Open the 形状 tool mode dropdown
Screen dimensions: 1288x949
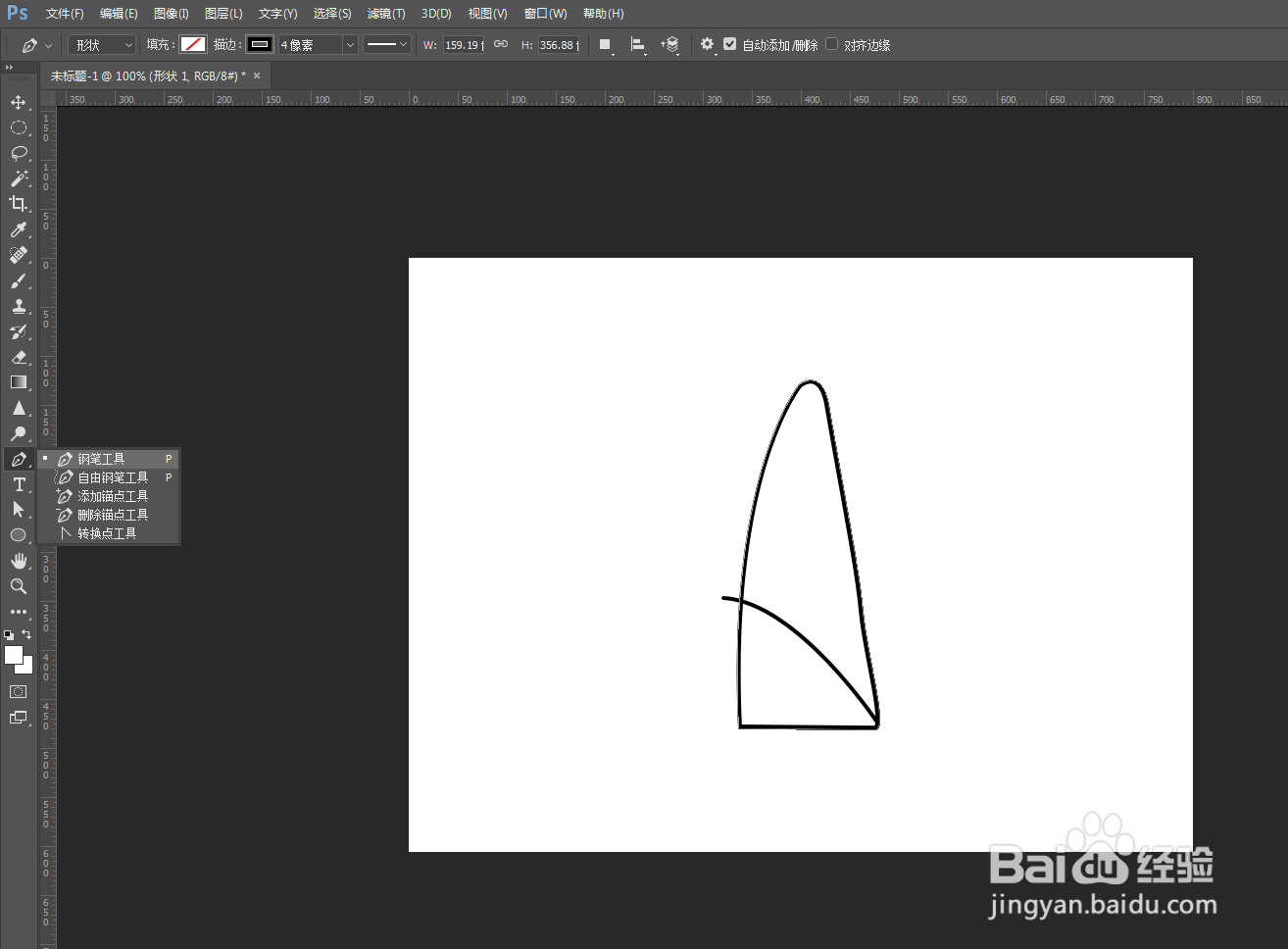coord(102,45)
